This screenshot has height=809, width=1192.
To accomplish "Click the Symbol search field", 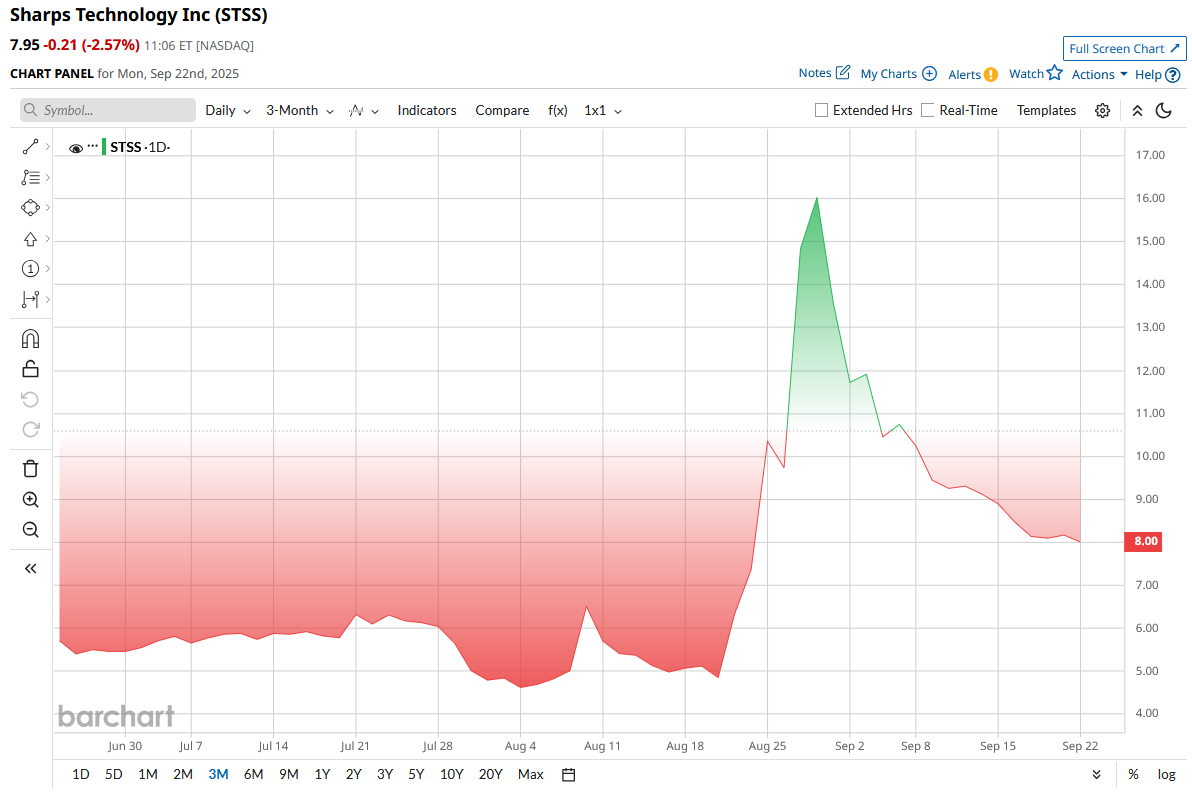I will [x=108, y=110].
